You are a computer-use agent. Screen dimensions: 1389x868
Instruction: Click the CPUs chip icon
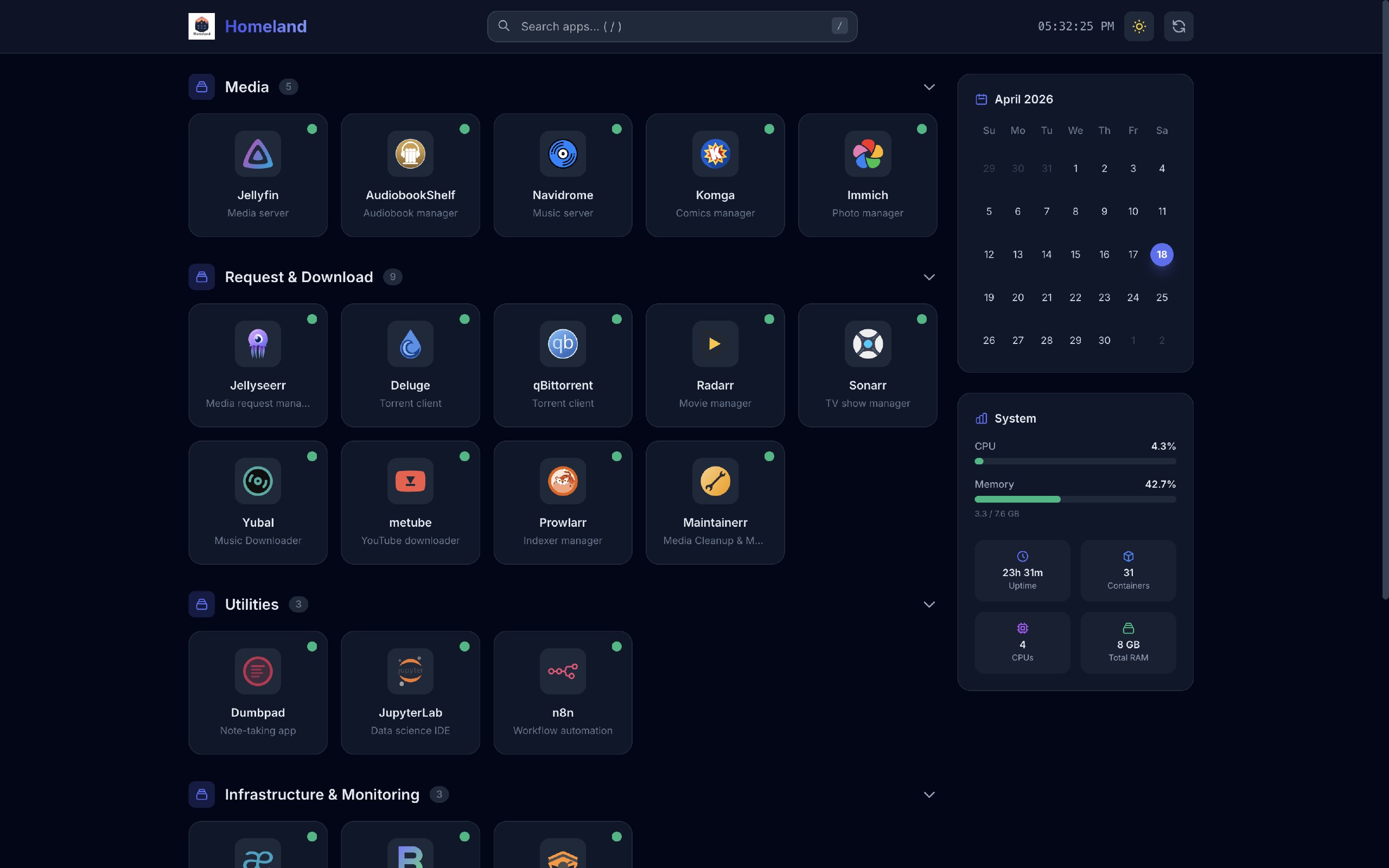tap(1022, 628)
